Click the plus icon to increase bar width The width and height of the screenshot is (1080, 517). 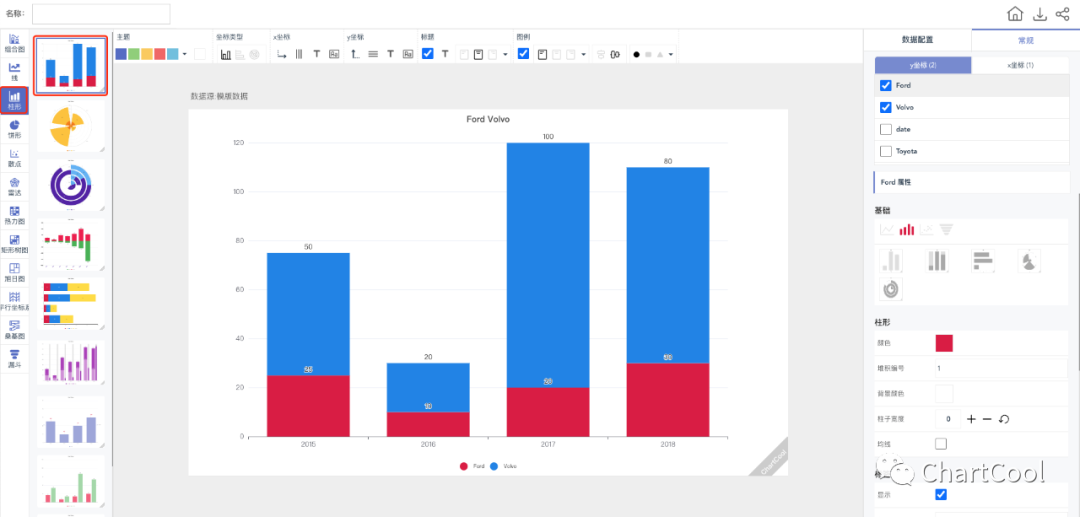click(971, 419)
